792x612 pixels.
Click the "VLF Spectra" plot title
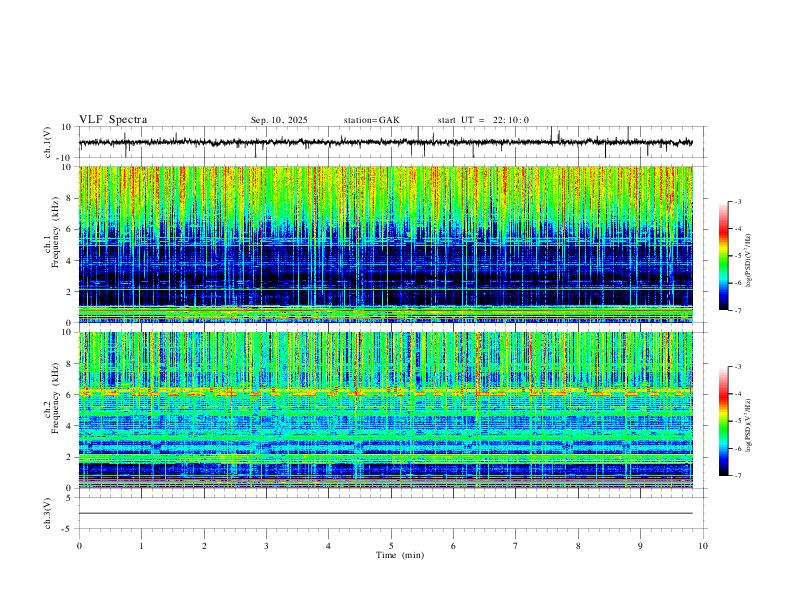113,120
